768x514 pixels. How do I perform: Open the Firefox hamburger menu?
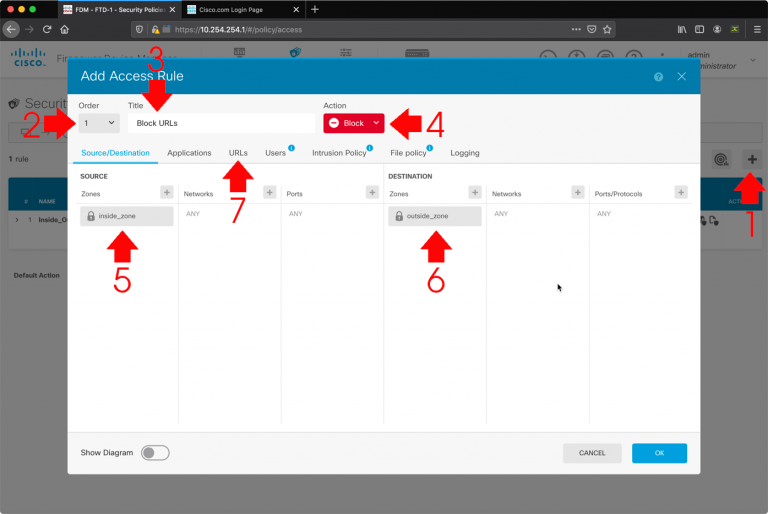click(757, 29)
